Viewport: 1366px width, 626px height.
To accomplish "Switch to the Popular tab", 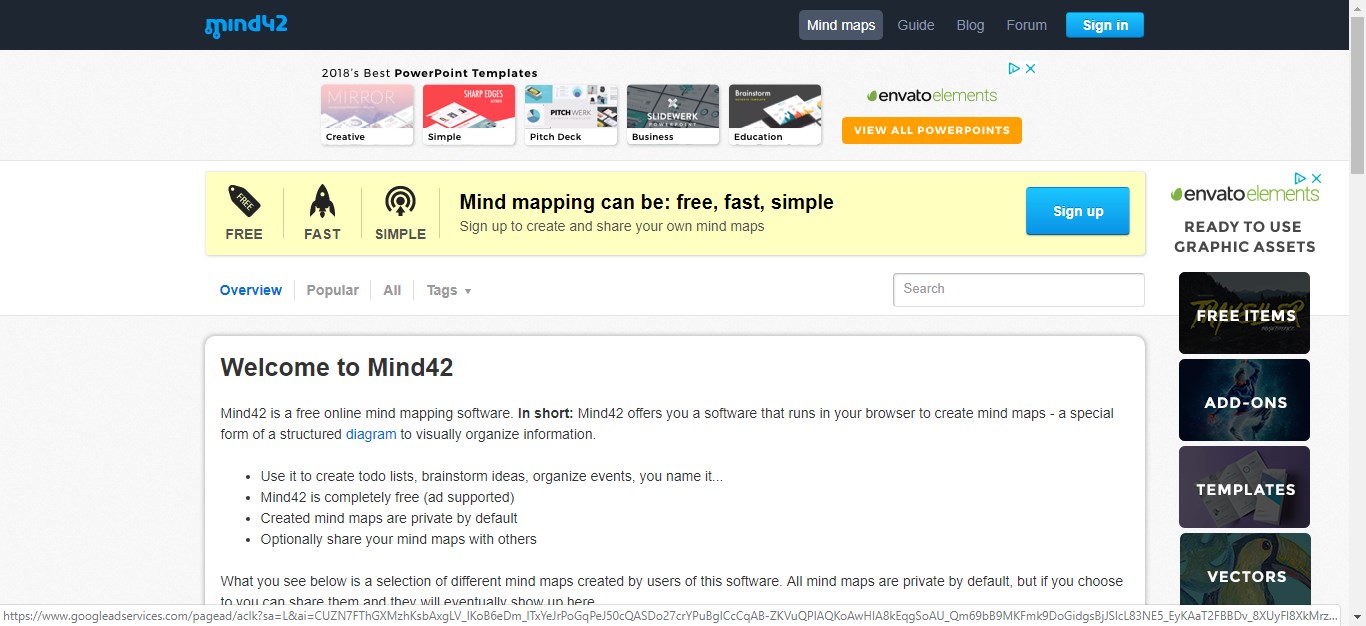I will point(332,290).
